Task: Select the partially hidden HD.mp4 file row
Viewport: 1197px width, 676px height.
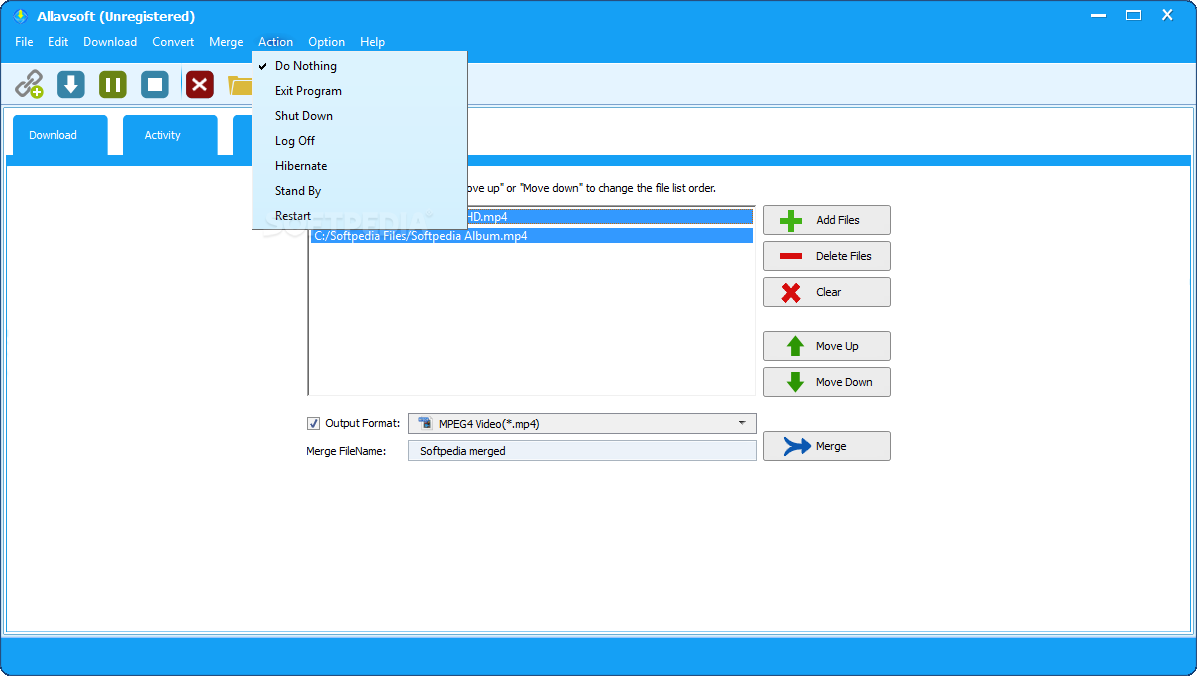Action: click(610, 217)
